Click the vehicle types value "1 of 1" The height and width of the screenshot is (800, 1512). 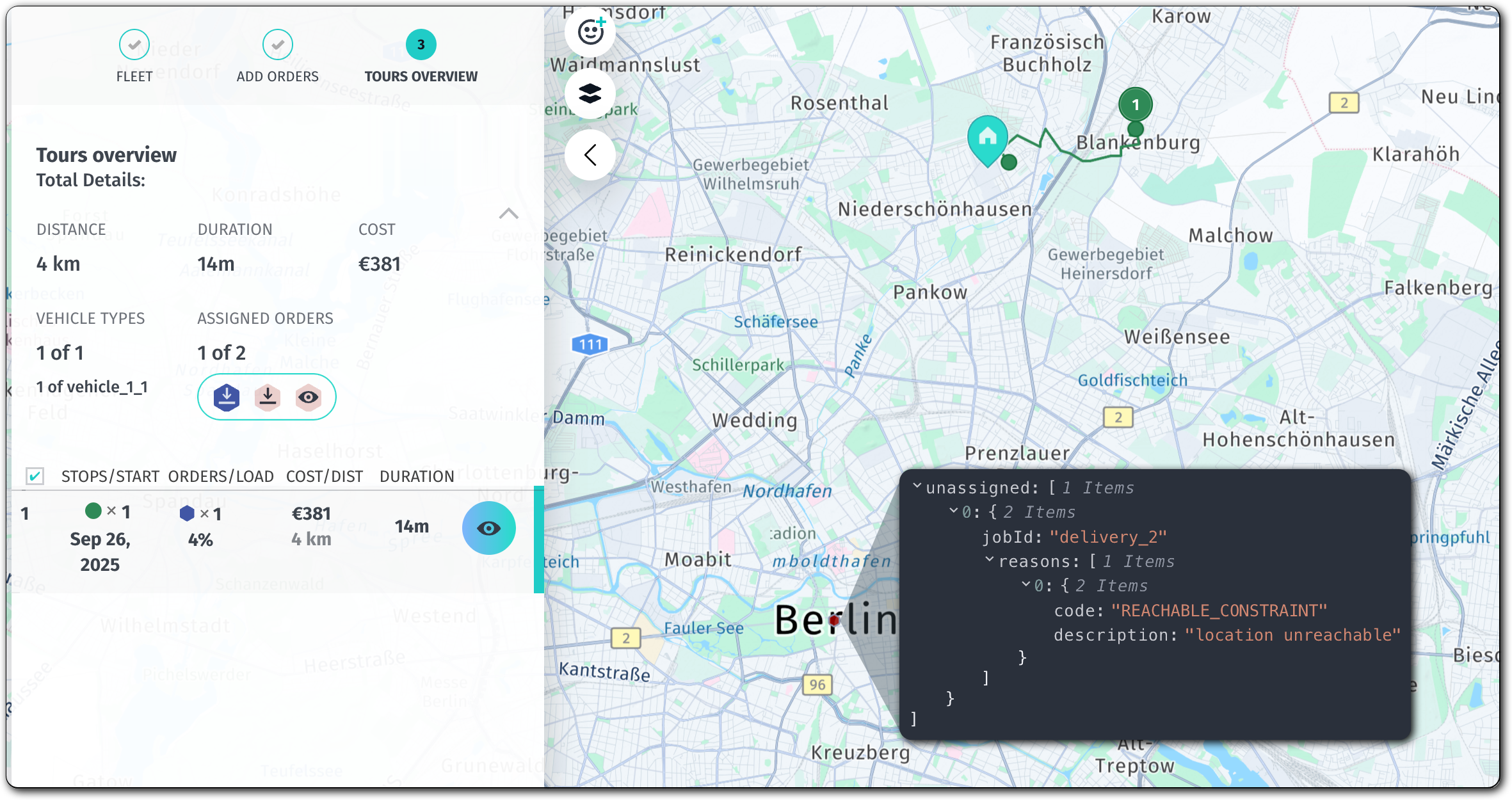click(x=60, y=353)
